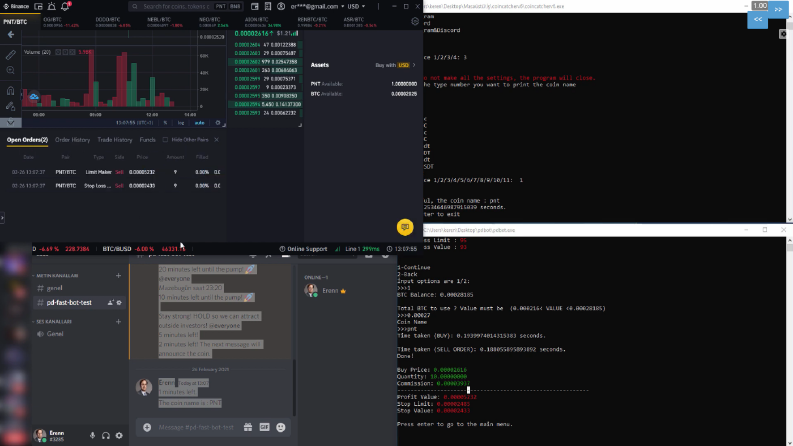This screenshot has width=793, height=446.
Task: Open GIF picker in Discord message box
Action: pos(265,427)
